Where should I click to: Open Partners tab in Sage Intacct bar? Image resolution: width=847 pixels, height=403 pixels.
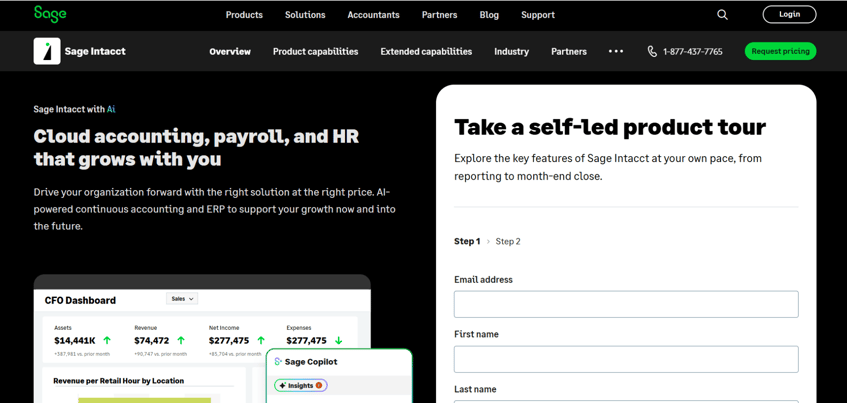[569, 51]
